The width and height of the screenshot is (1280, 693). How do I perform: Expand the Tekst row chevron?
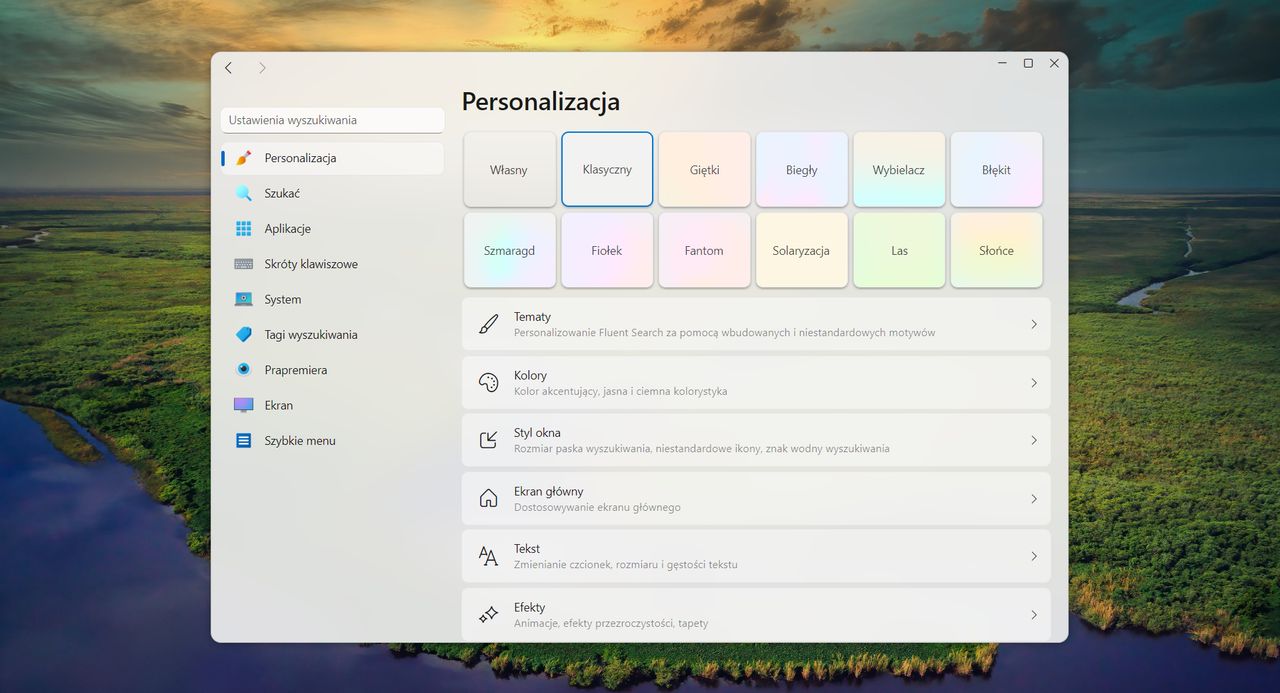[x=1033, y=556]
